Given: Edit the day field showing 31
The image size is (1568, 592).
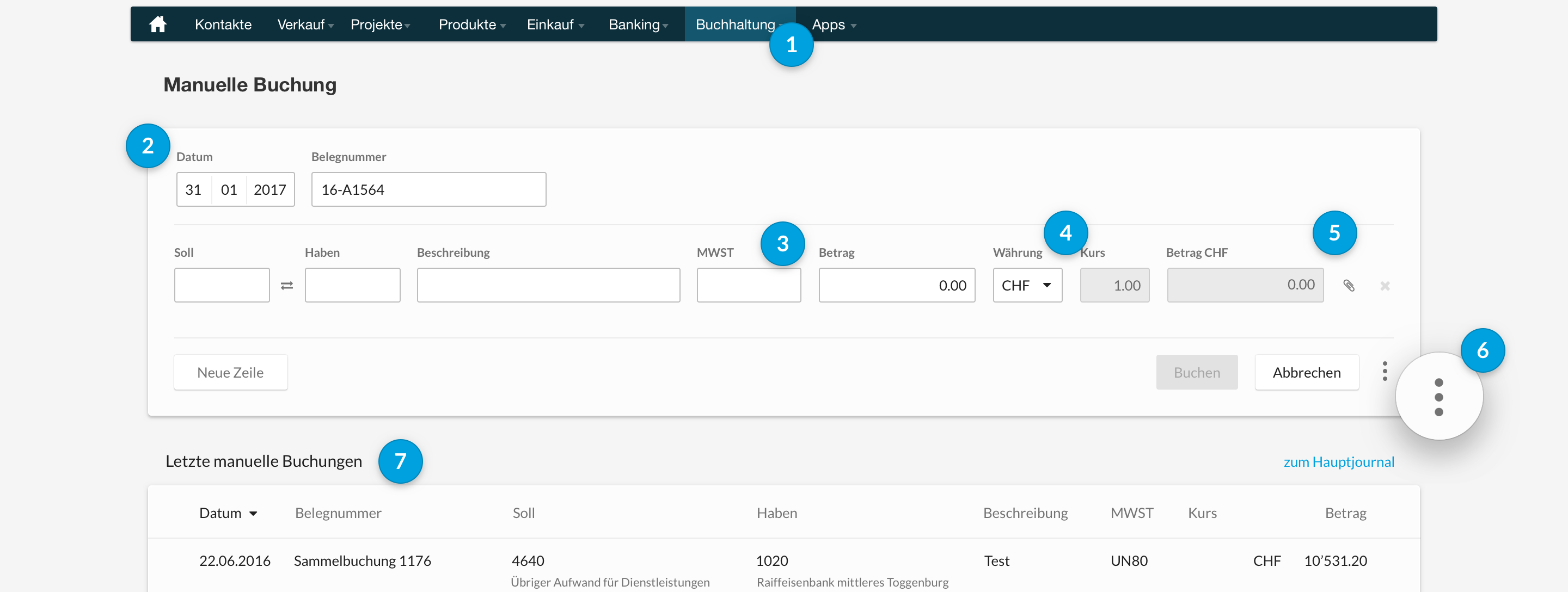Looking at the screenshot, I should tap(194, 190).
